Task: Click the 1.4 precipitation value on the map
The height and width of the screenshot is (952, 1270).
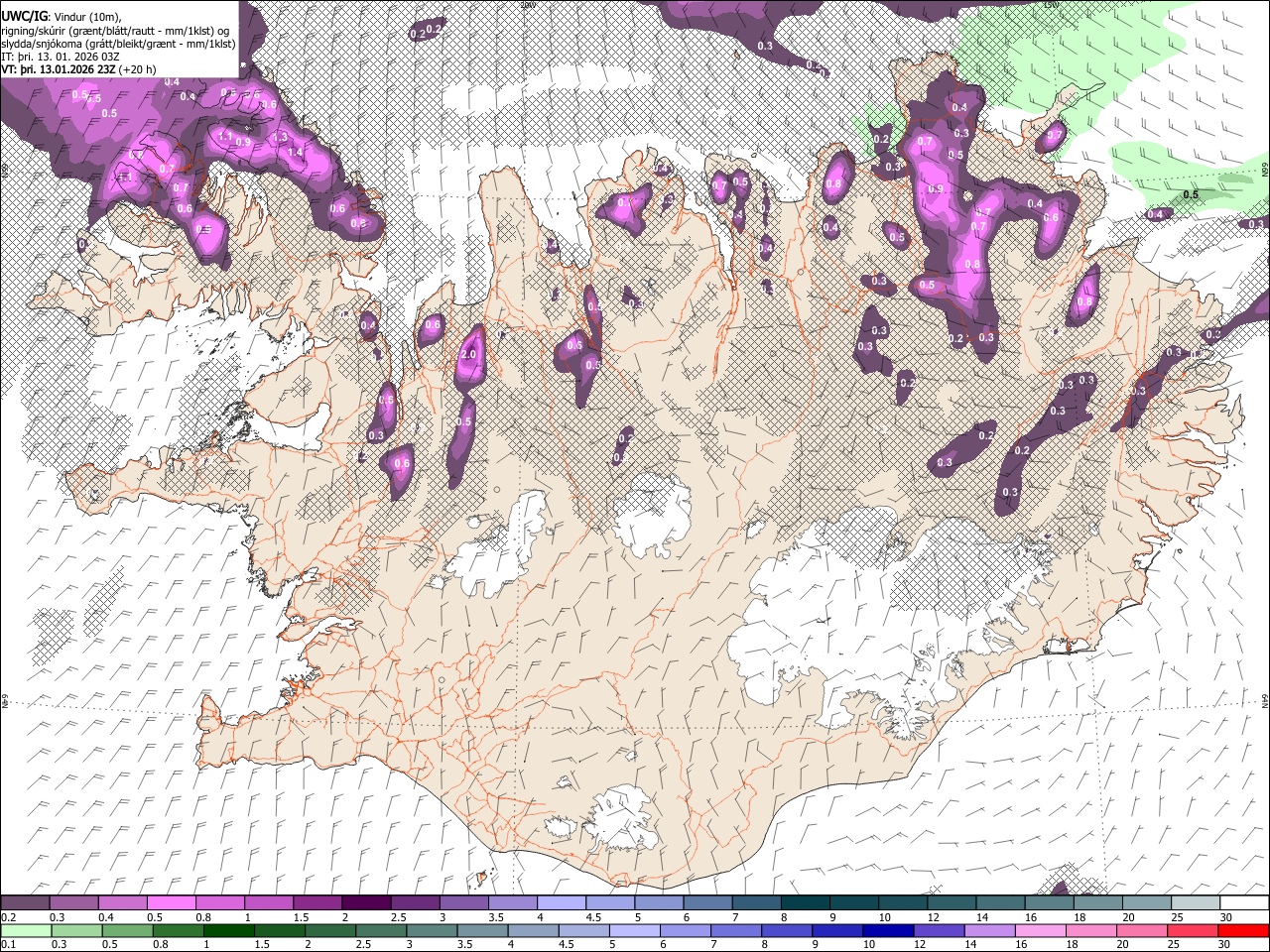Action: pyautogui.click(x=295, y=152)
